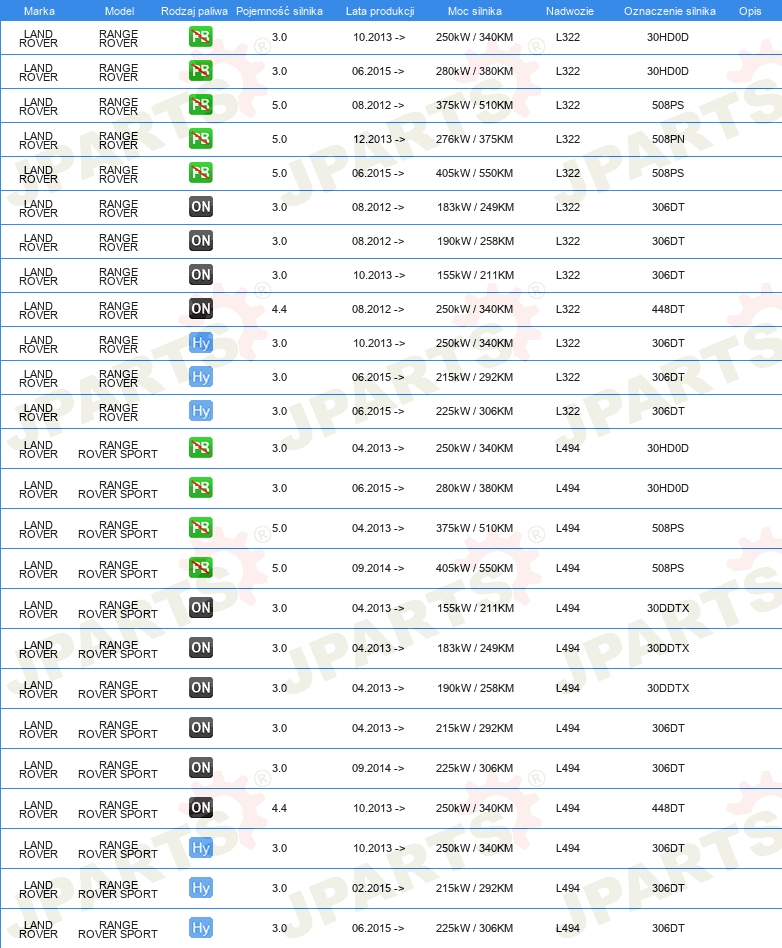Select L322 body cell in the 508PN row
Viewport: 782px width, 948px height.
click(x=567, y=139)
